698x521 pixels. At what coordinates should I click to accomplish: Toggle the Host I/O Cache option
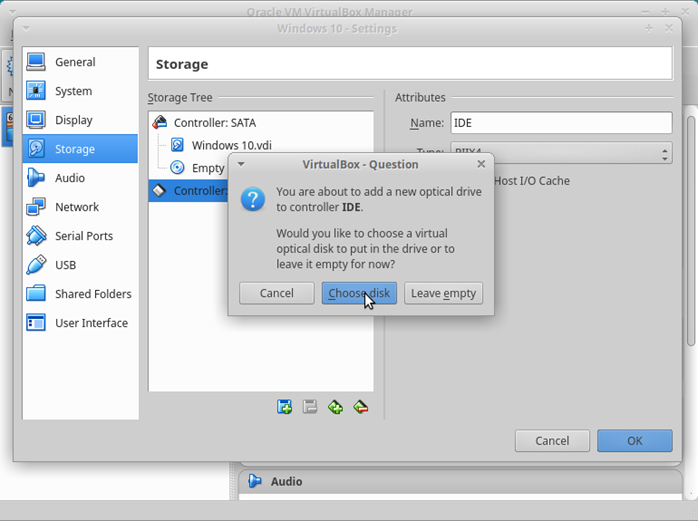(x=532, y=181)
